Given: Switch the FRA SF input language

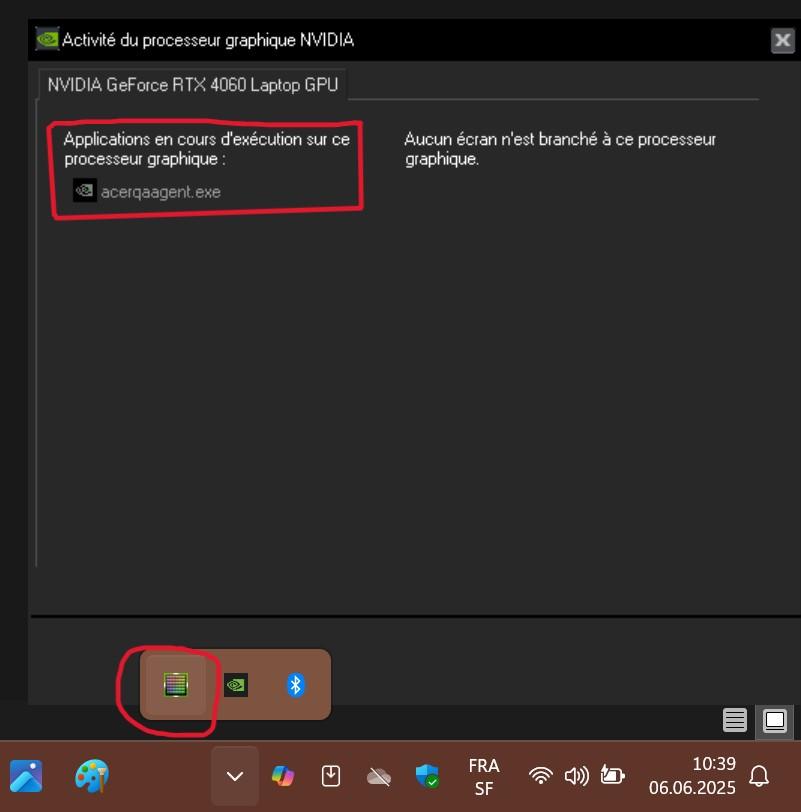Looking at the screenshot, I should 484,777.
